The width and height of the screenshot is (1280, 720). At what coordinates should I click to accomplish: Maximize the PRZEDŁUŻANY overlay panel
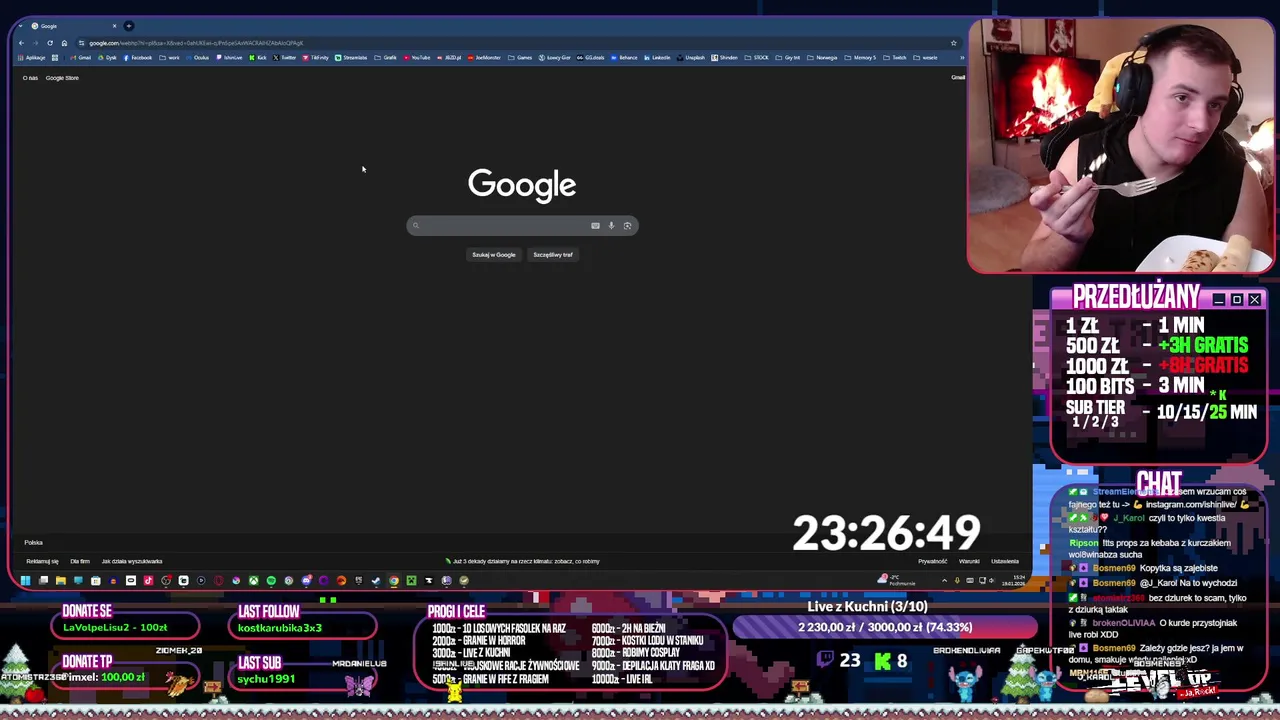coord(1236,300)
